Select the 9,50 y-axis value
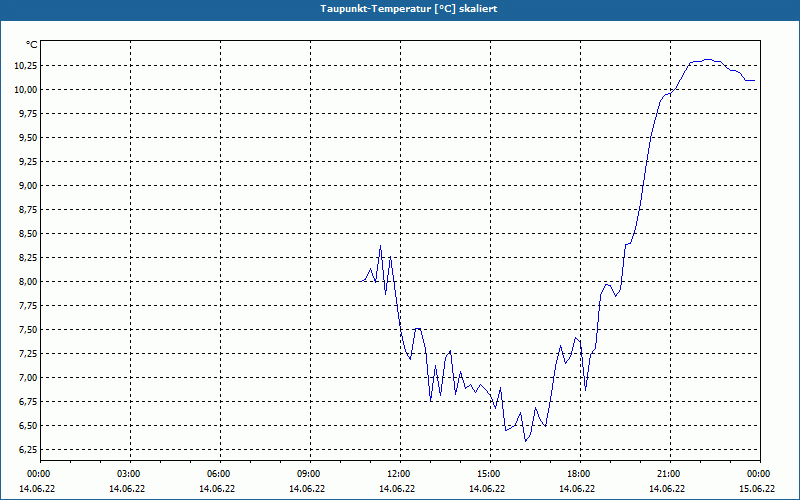Image resolution: width=800 pixels, height=500 pixels. click(28, 138)
